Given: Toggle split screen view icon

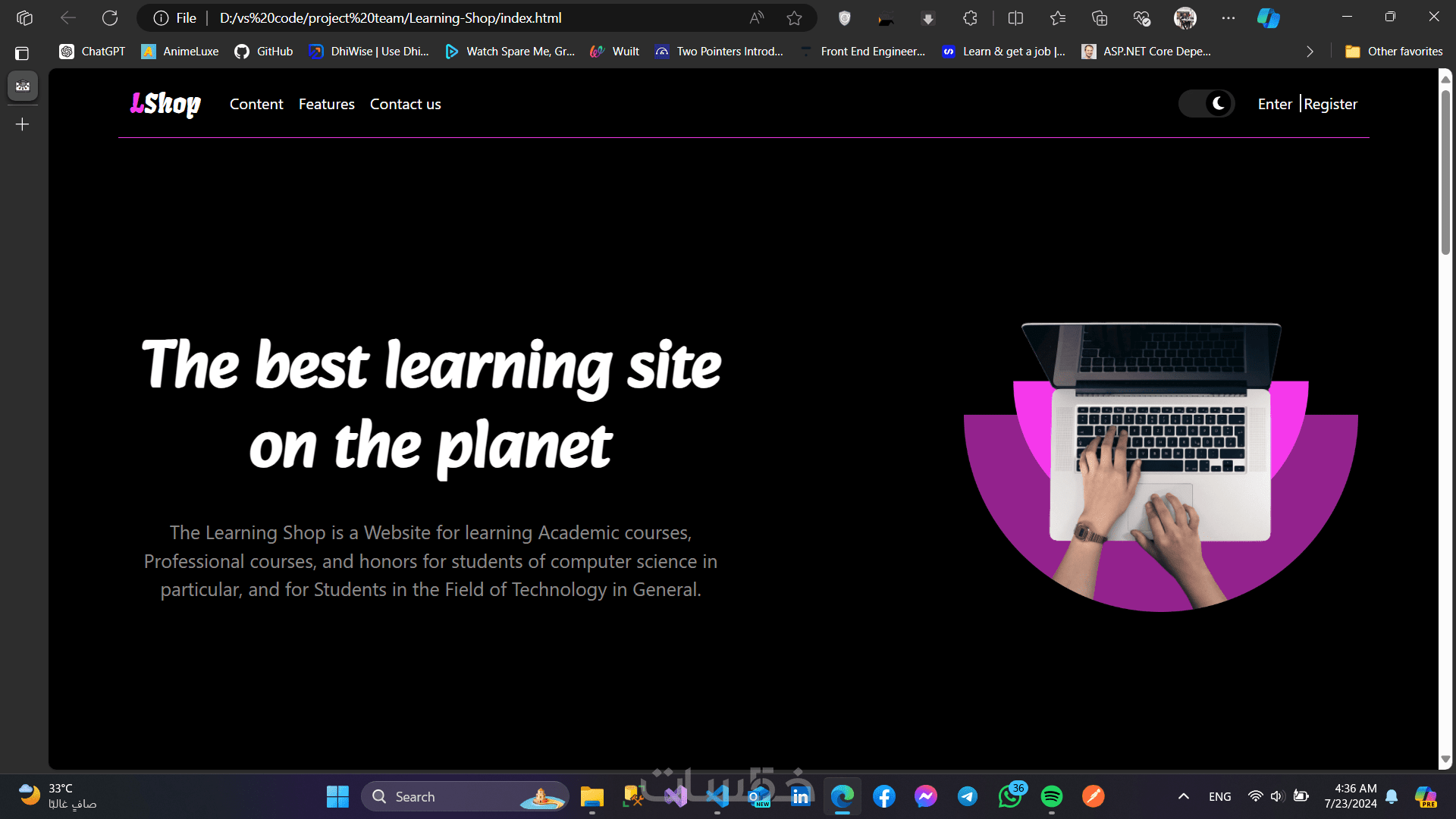Looking at the screenshot, I should point(1015,18).
